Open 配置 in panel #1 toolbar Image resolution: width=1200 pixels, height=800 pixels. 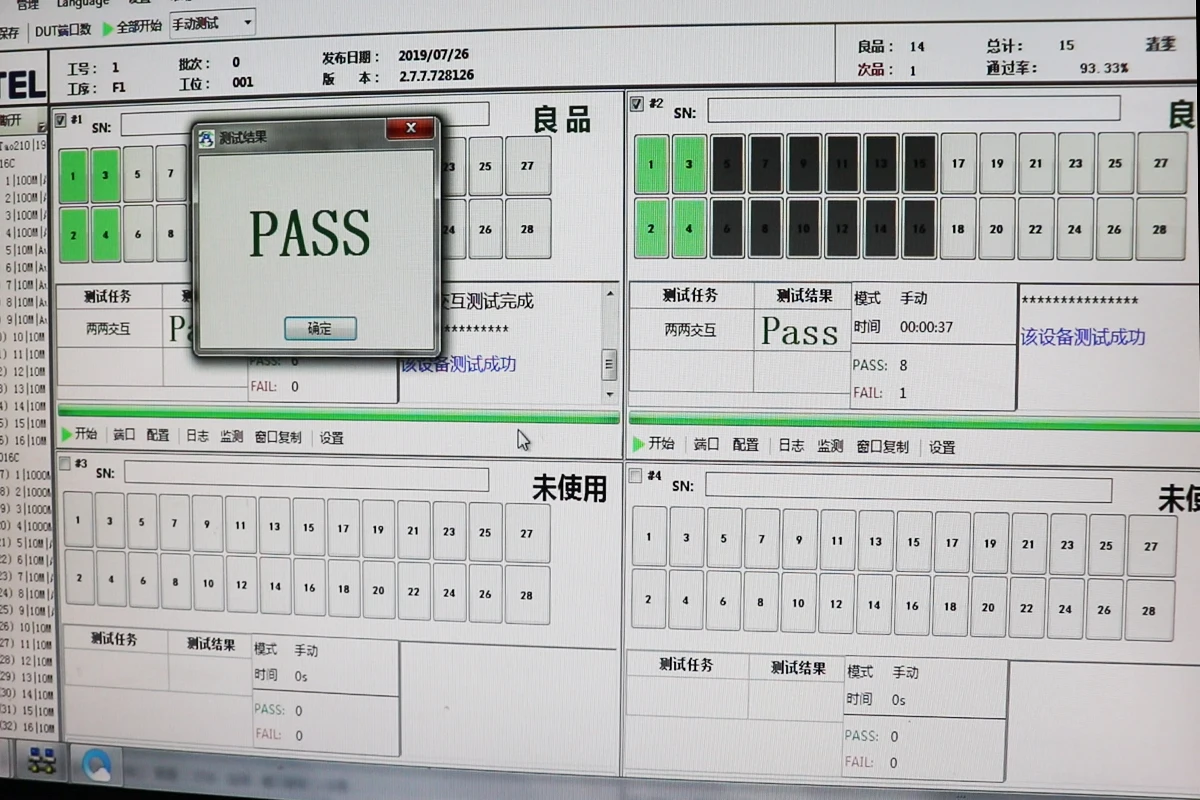[158, 436]
